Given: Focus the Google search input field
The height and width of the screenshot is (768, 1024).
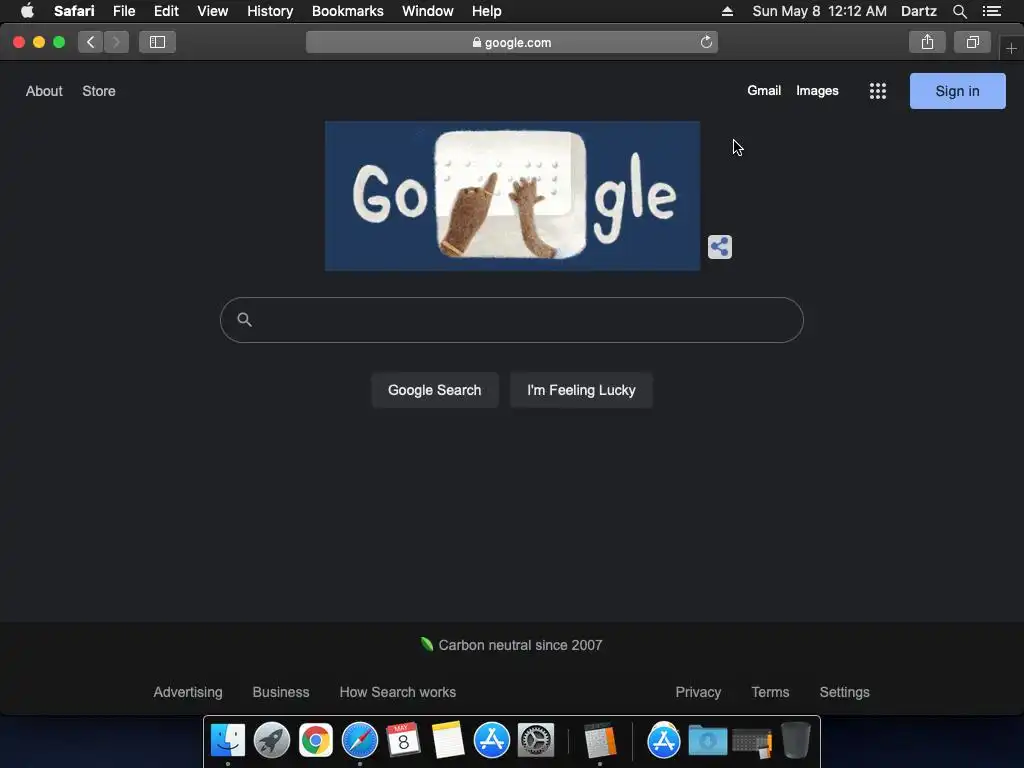Looking at the screenshot, I should click(x=512, y=320).
